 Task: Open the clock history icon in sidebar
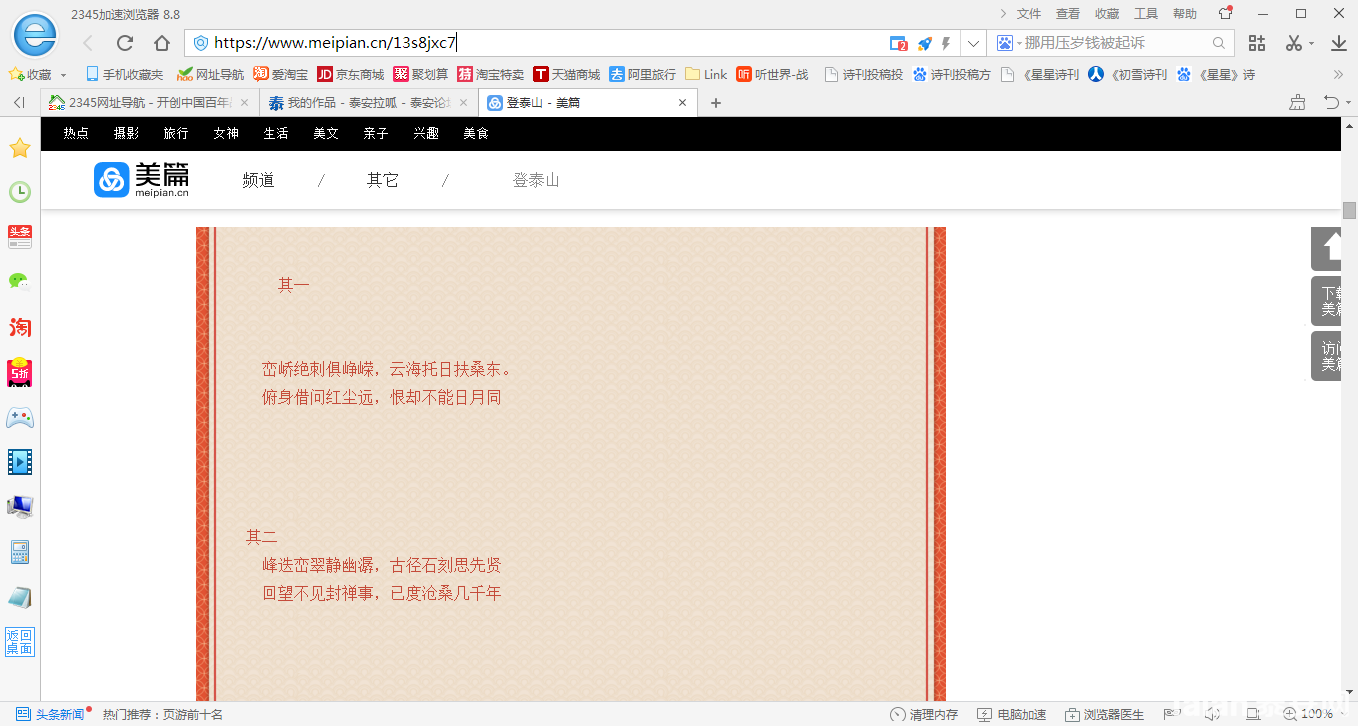tap(20, 192)
